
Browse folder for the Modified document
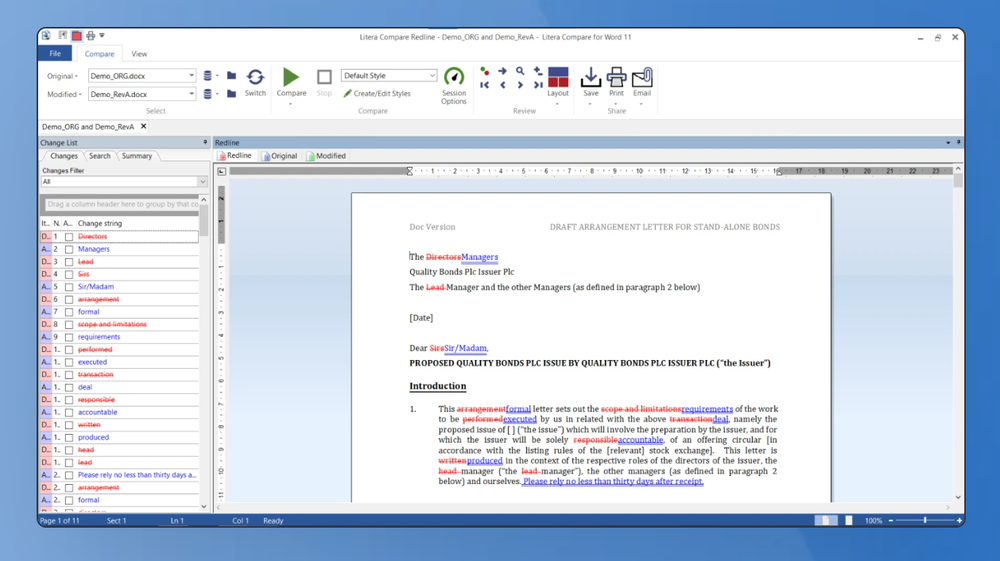coord(232,94)
